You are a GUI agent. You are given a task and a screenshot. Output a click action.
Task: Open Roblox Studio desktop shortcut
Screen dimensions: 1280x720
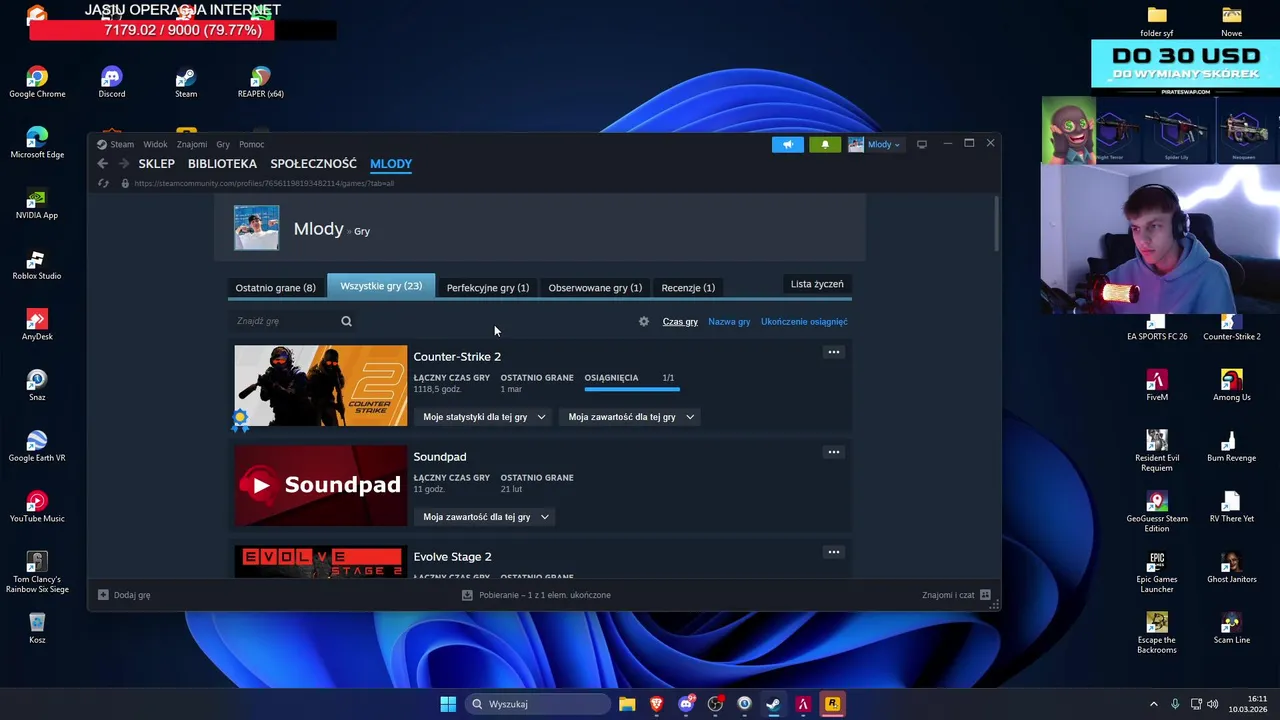pyautogui.click(x=37, y=265)
